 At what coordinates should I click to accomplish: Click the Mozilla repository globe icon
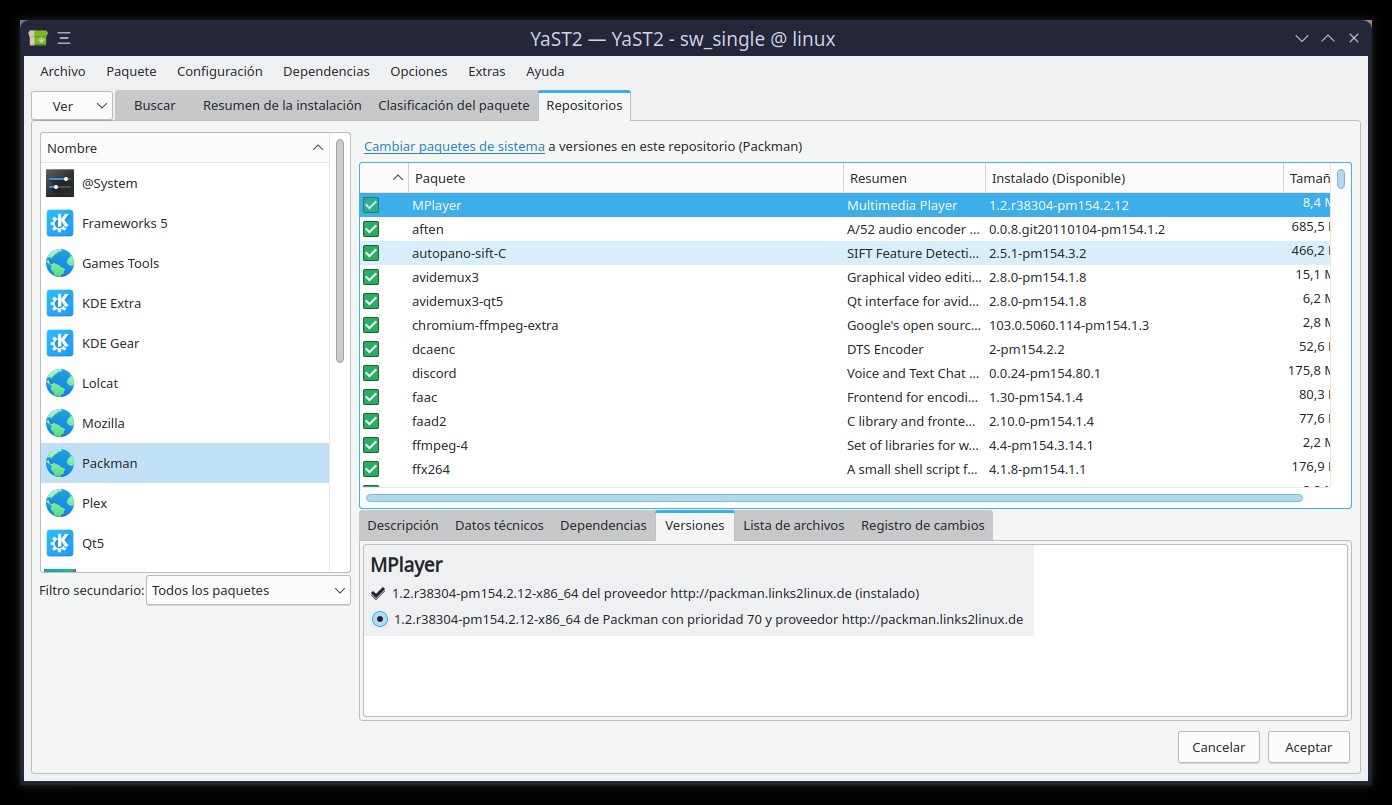point(60,423)
